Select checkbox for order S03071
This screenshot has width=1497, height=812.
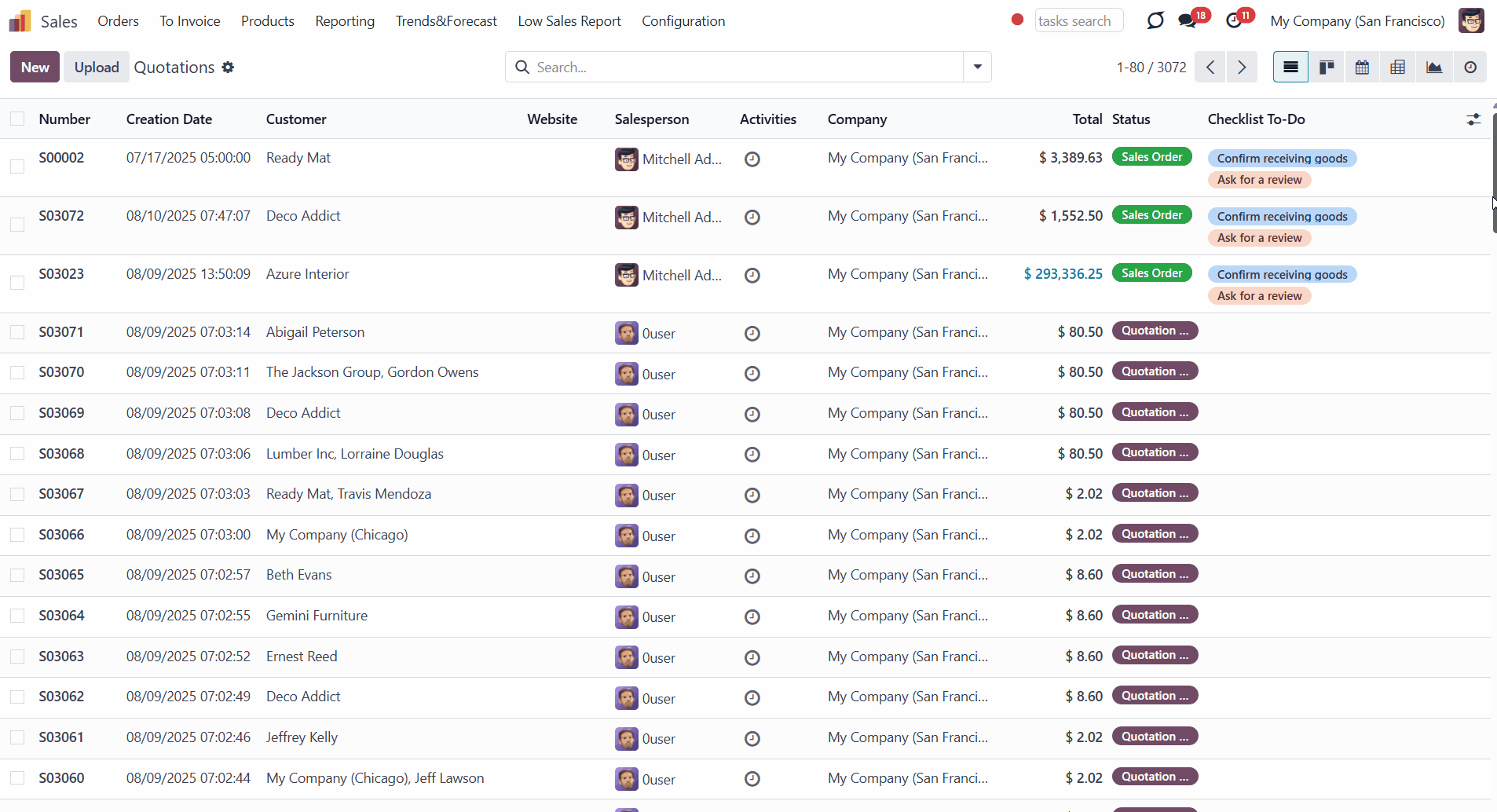17,332
